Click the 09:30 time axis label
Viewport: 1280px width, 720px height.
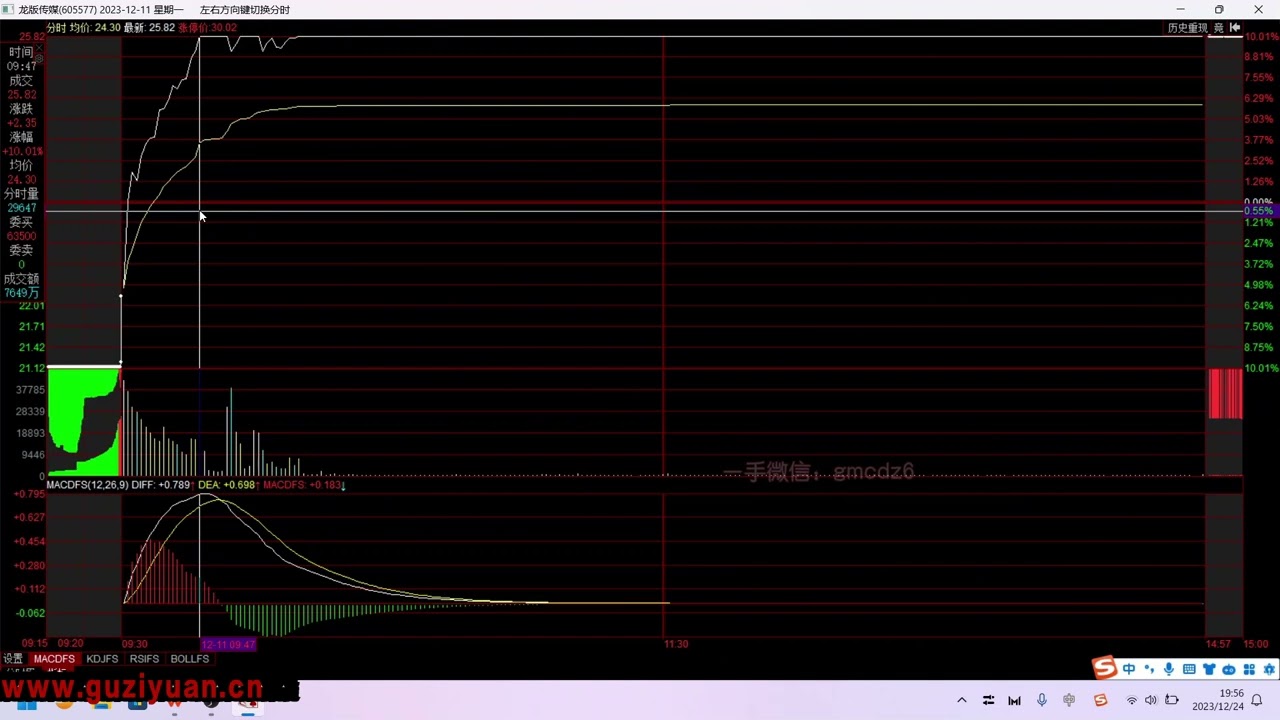(x=134, y=644)
